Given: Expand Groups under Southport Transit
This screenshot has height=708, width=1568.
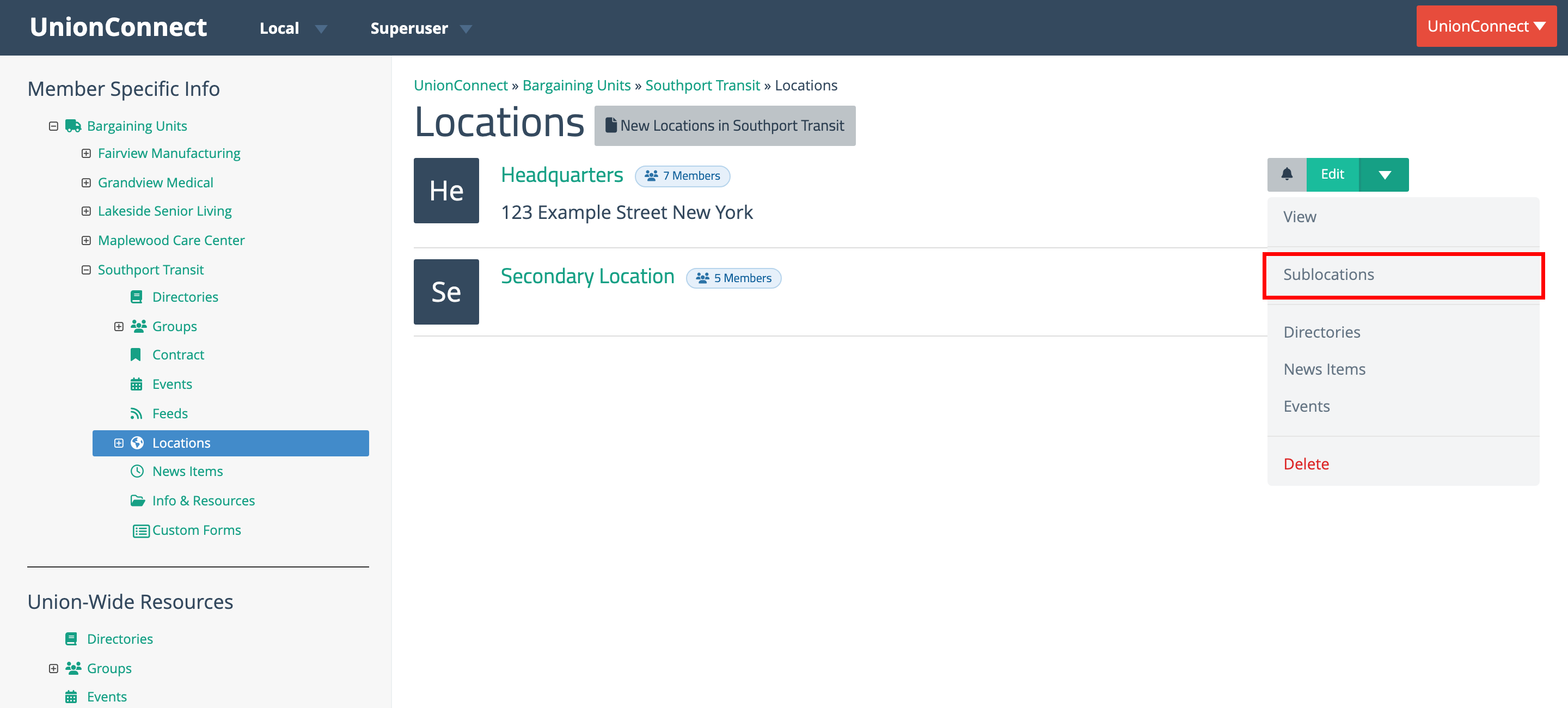Looking at the screenshot, I should point(119,326).
